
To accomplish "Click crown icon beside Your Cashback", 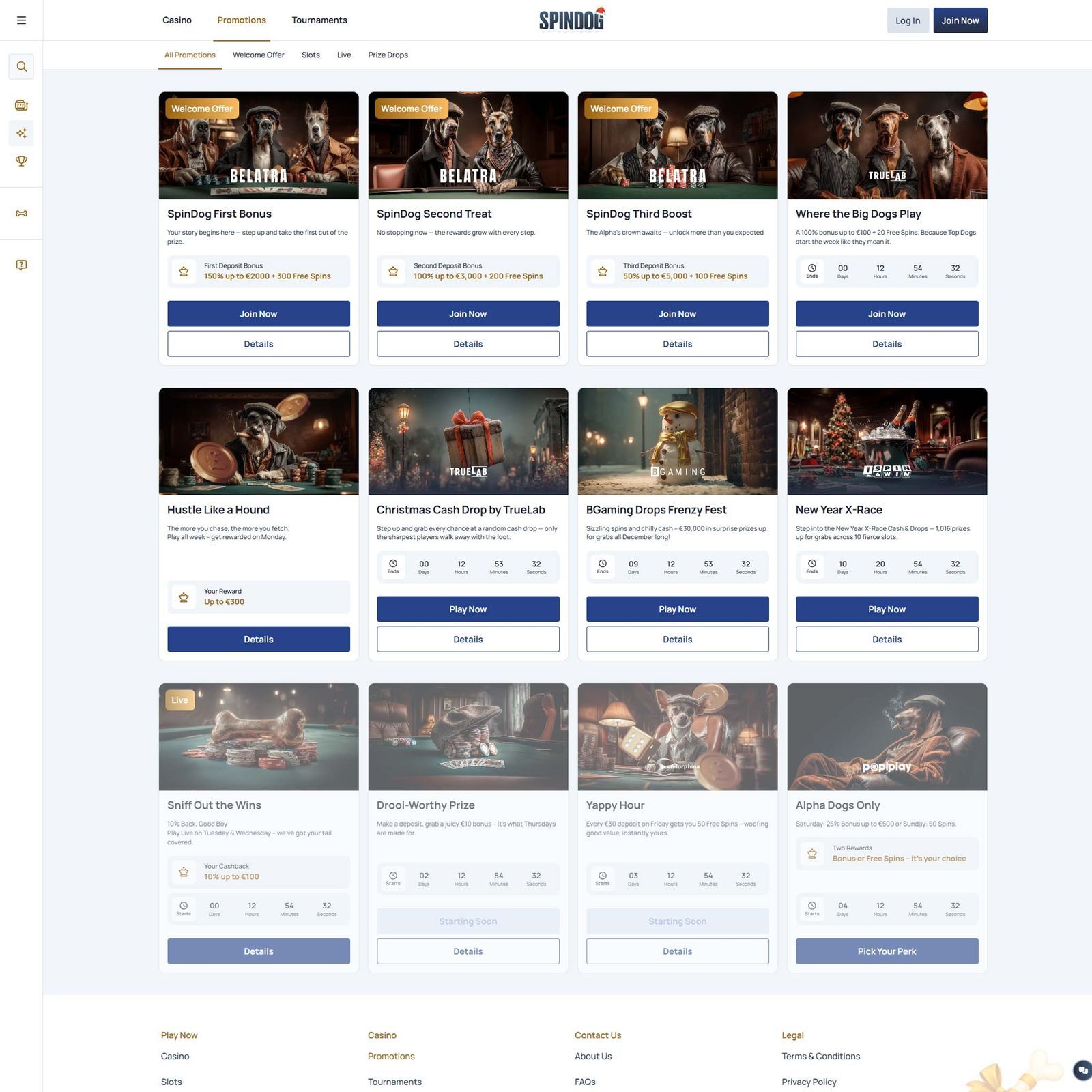I will (184, 872).
